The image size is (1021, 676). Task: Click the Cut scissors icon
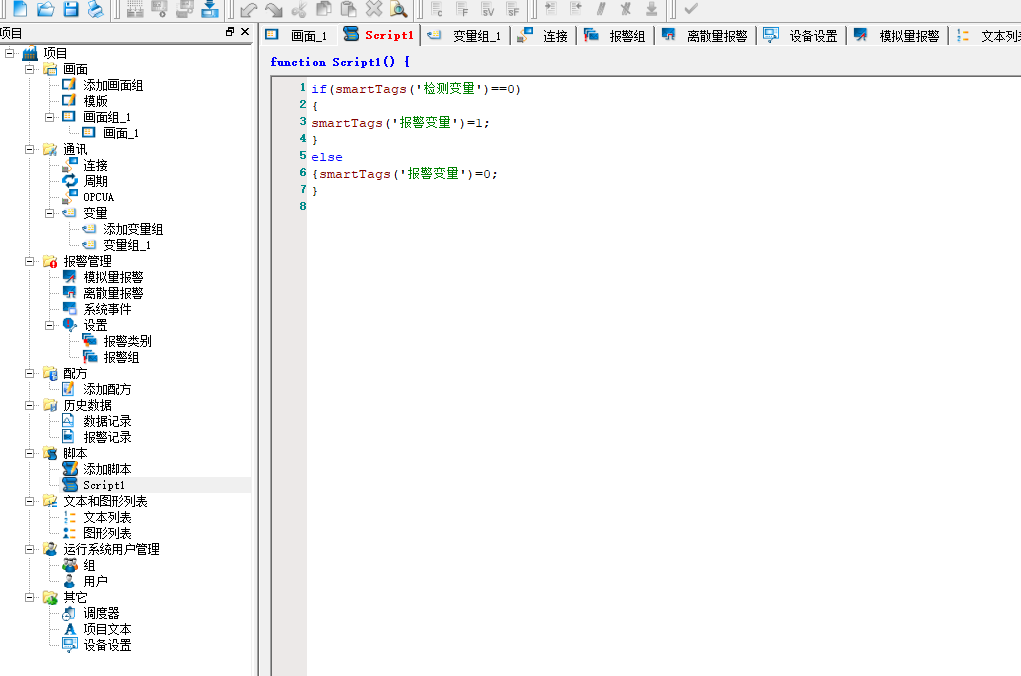pos(299,9)
